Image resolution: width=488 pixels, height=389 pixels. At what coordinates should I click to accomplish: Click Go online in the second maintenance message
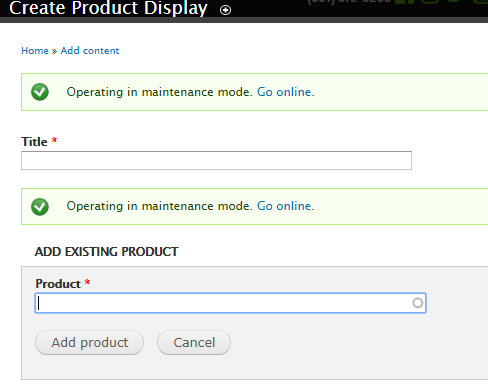tap(285, 206)
